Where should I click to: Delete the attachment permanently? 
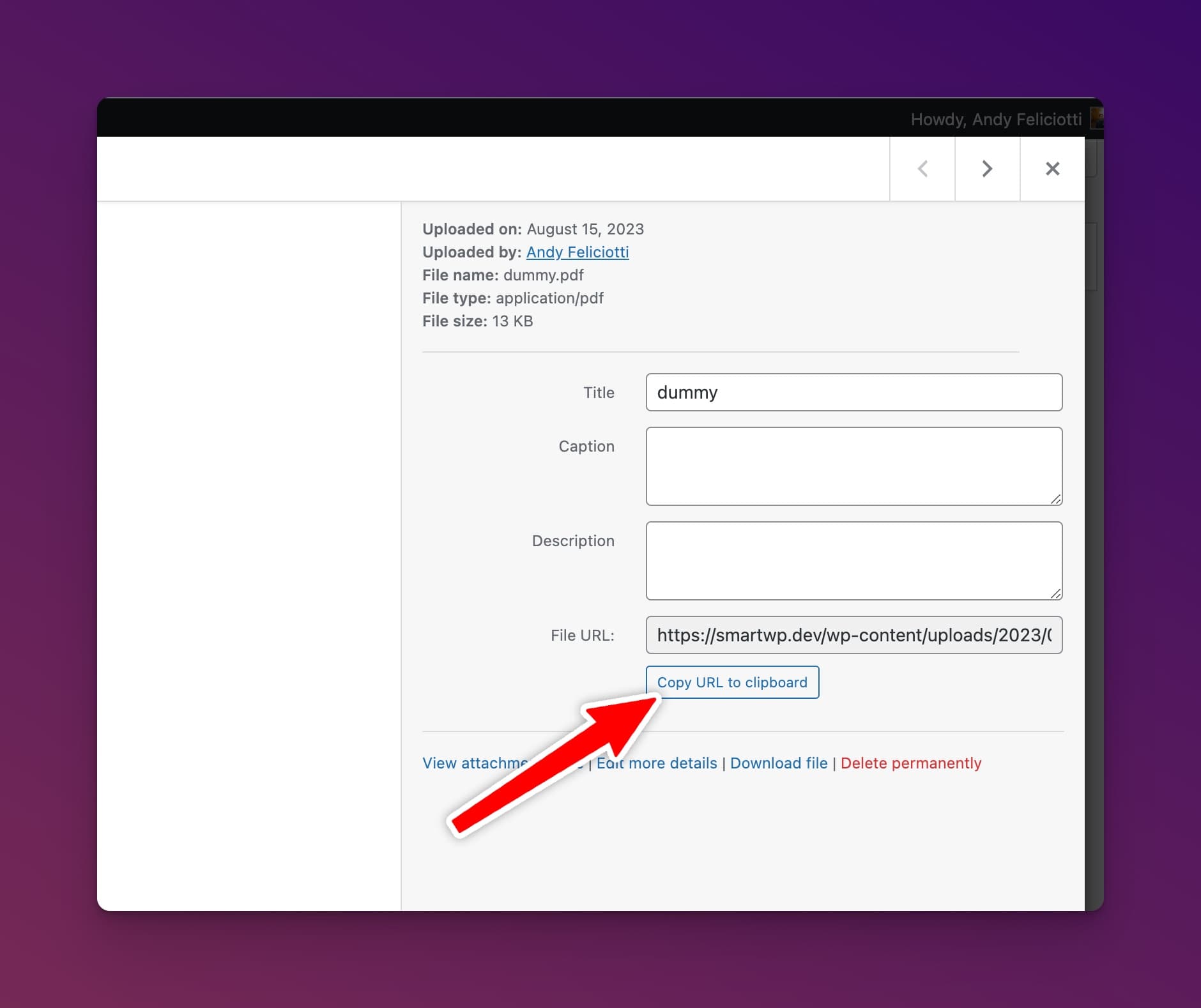912,763
